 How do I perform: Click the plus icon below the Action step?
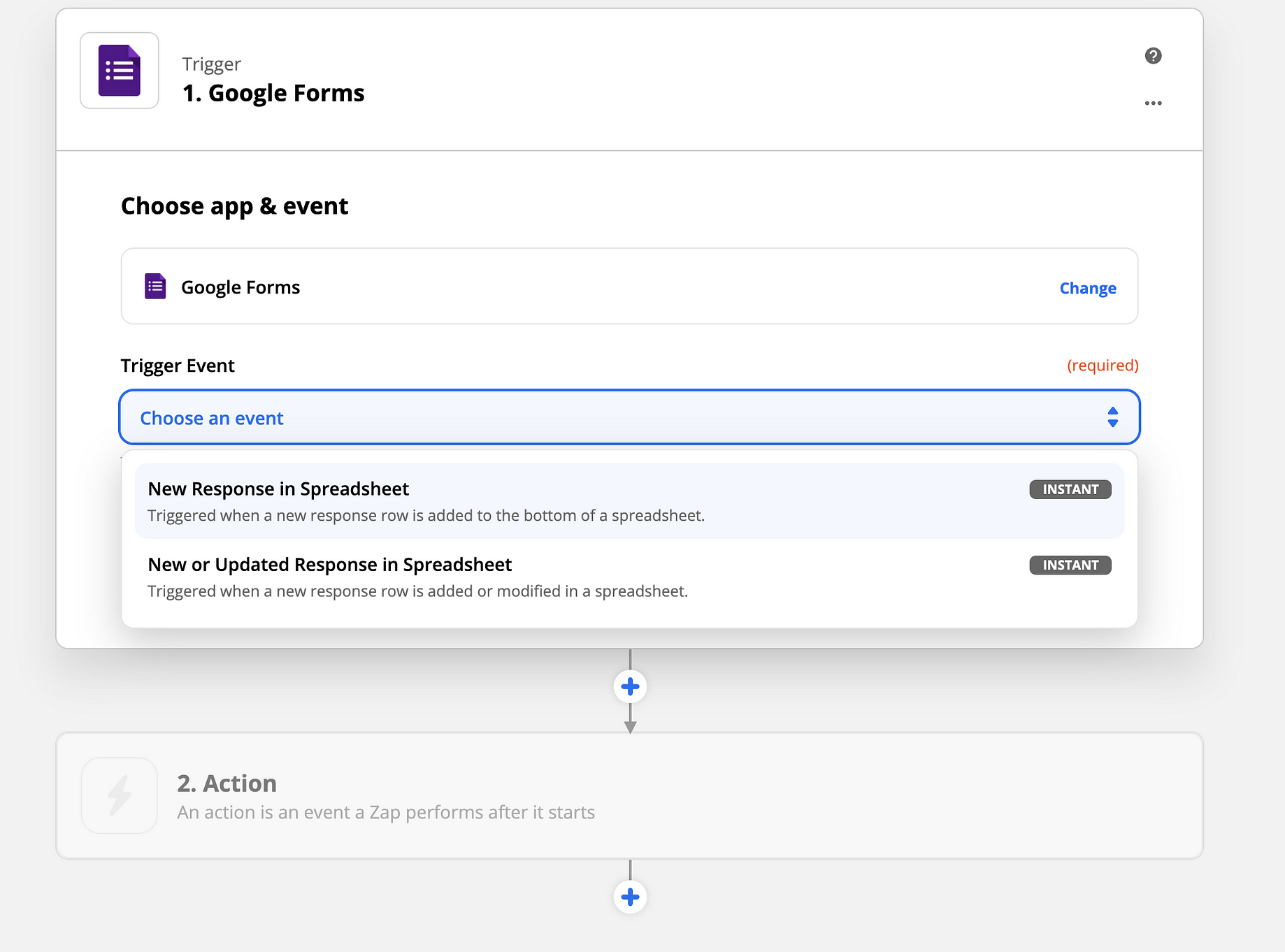(630, 897)
